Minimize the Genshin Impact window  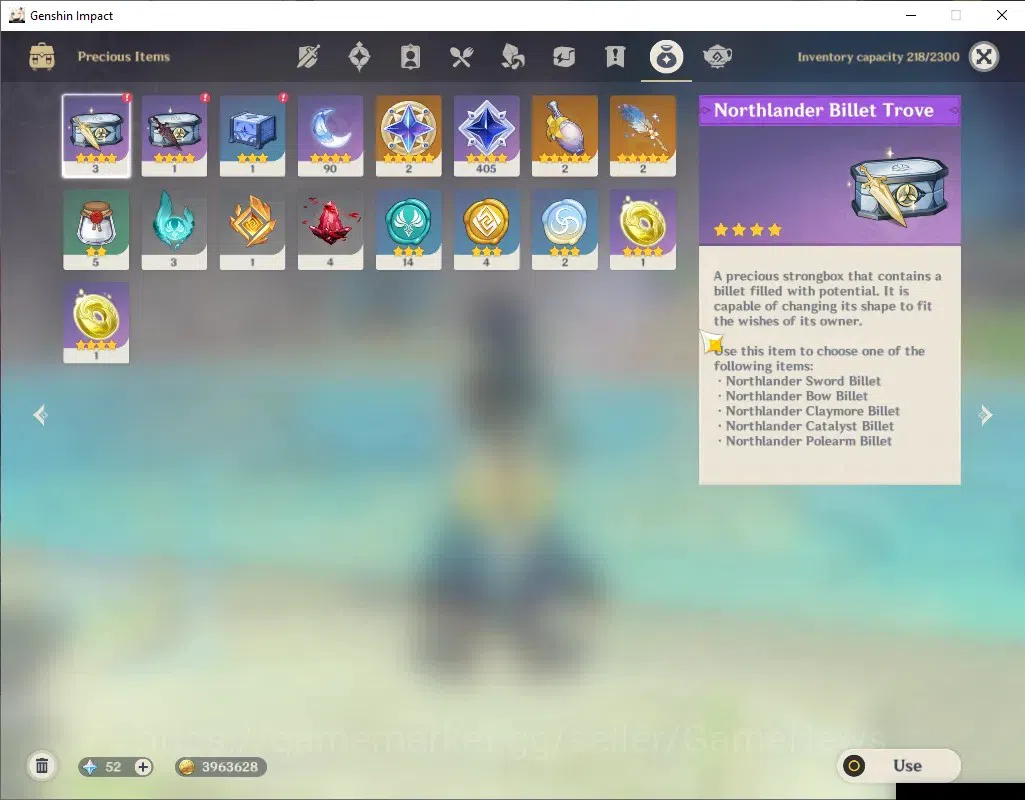point(911,15)
